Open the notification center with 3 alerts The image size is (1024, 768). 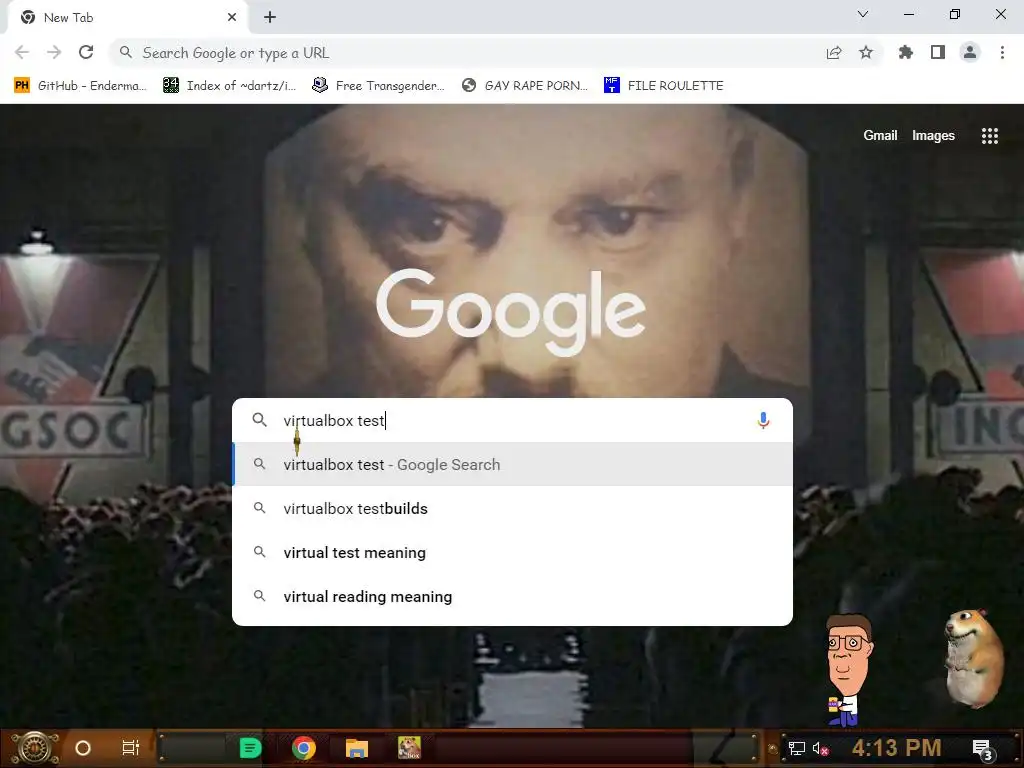(982, 749)
